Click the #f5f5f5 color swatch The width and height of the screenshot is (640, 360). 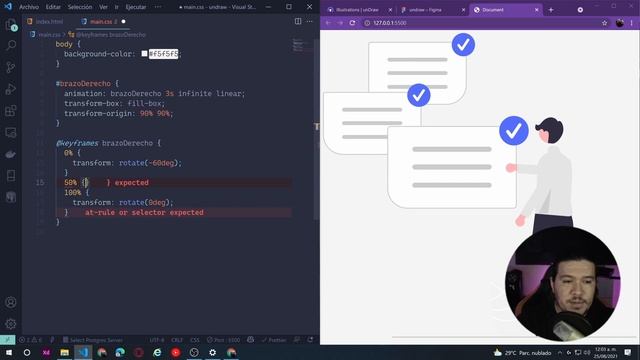pyautogui.click(x=144, y=53)
